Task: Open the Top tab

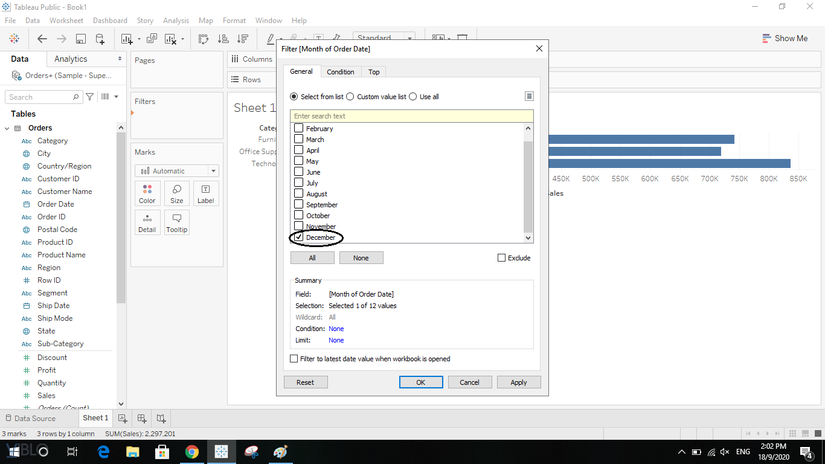Action: click(374, 72)
